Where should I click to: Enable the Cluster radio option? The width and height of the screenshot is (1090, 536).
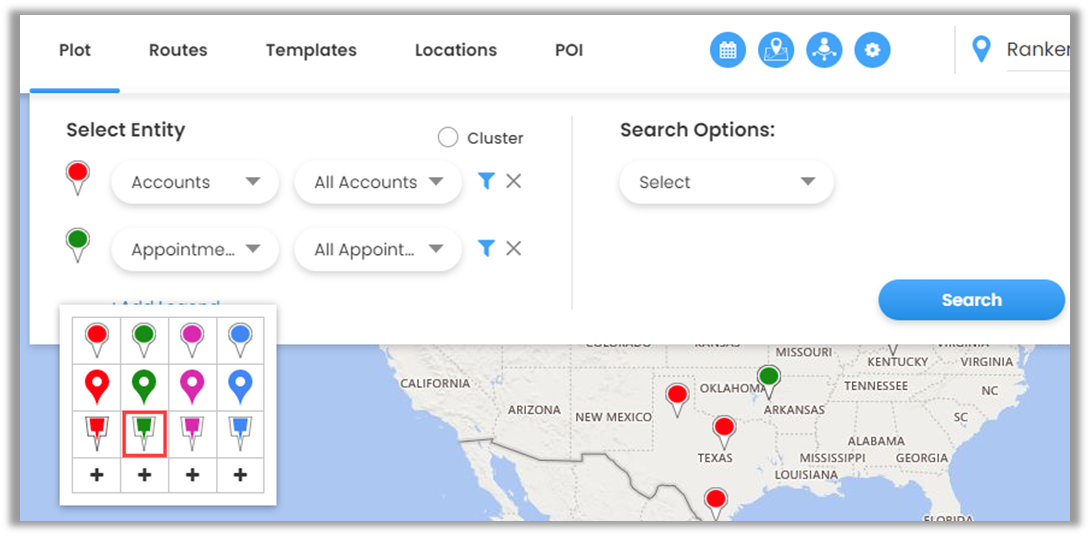(448, 138)
